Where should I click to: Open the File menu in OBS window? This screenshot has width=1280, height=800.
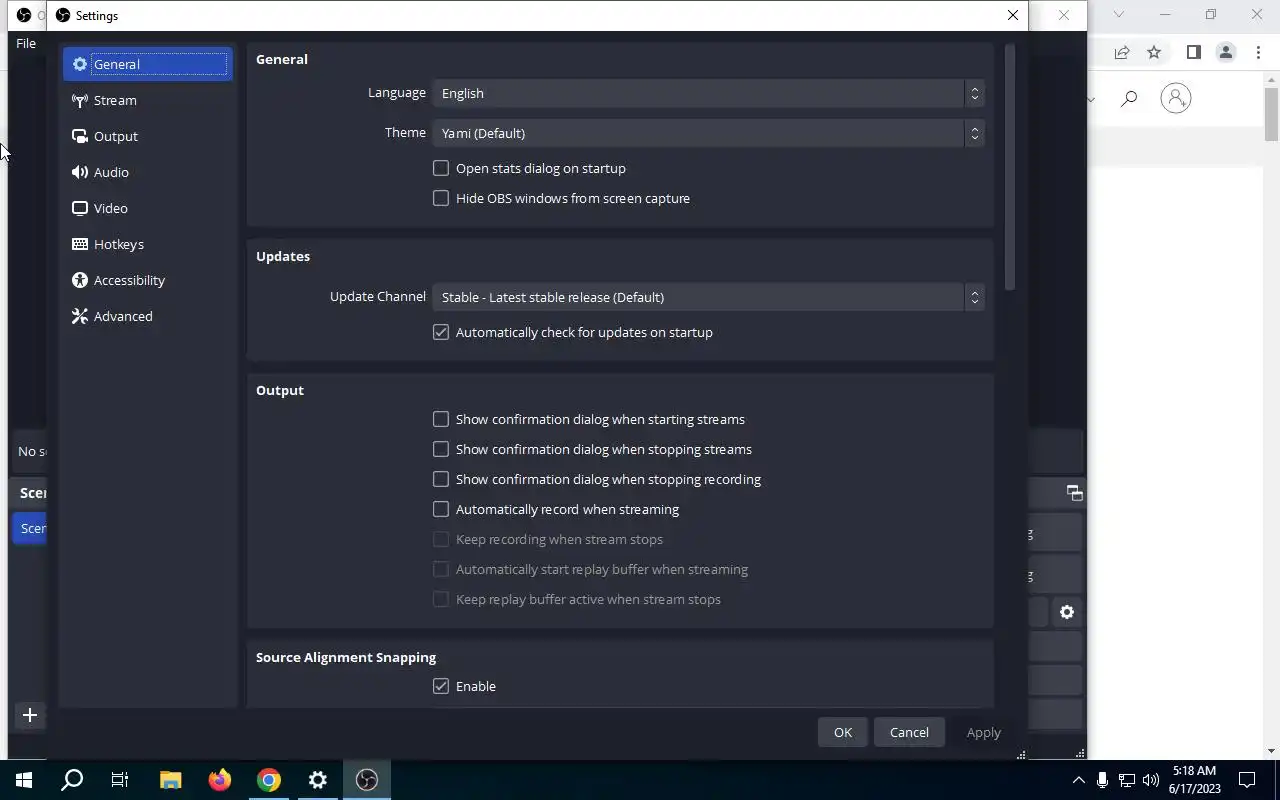(26, 43)
